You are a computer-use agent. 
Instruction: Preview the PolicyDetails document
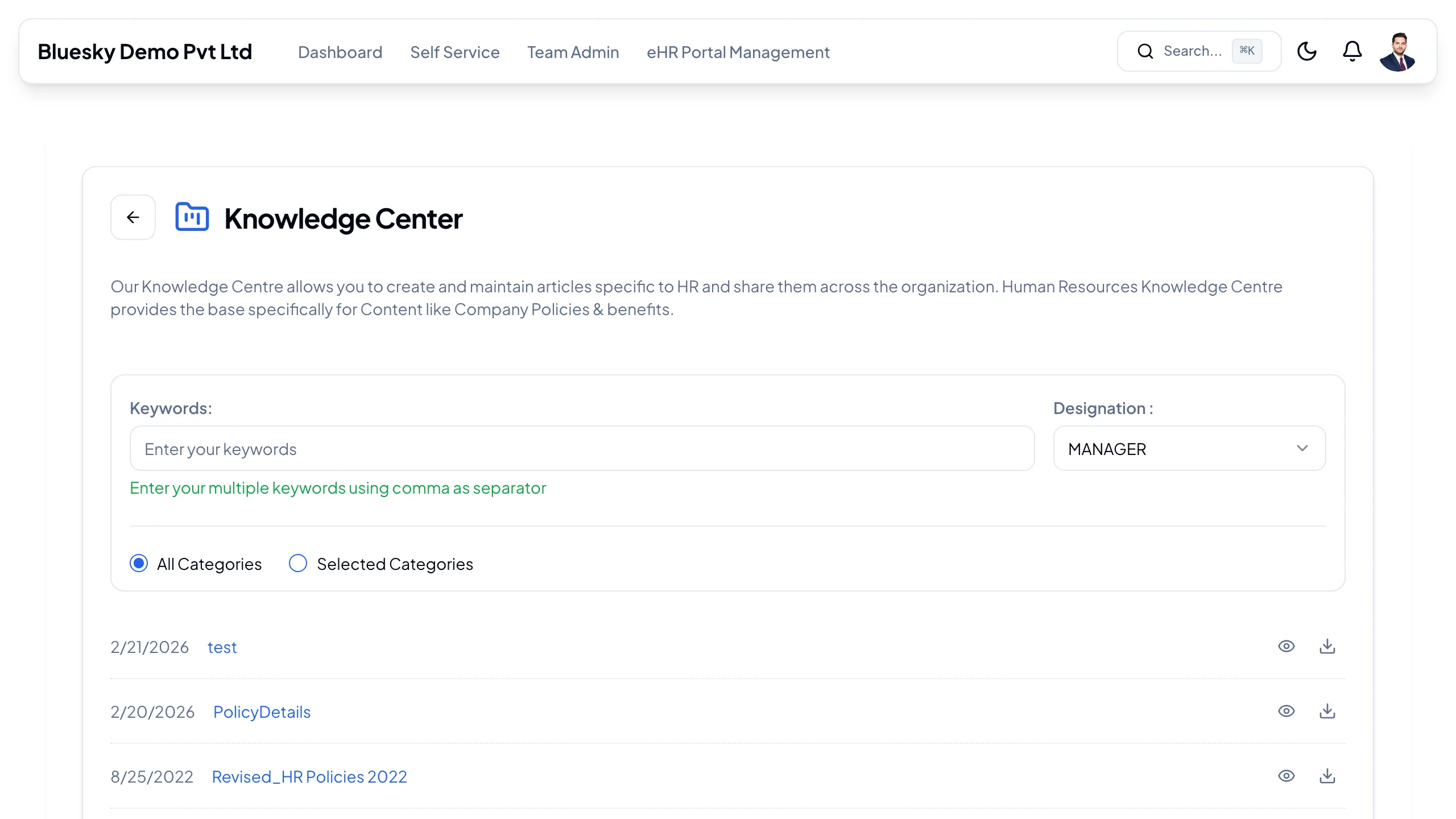tap(1287, 711)
